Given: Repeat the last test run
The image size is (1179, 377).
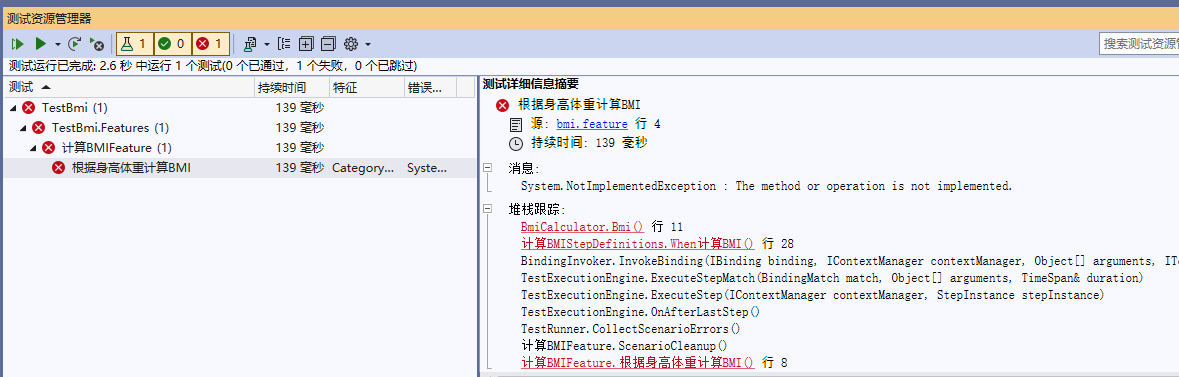Looking at the screenshot, I should click(x=74, y=44).
